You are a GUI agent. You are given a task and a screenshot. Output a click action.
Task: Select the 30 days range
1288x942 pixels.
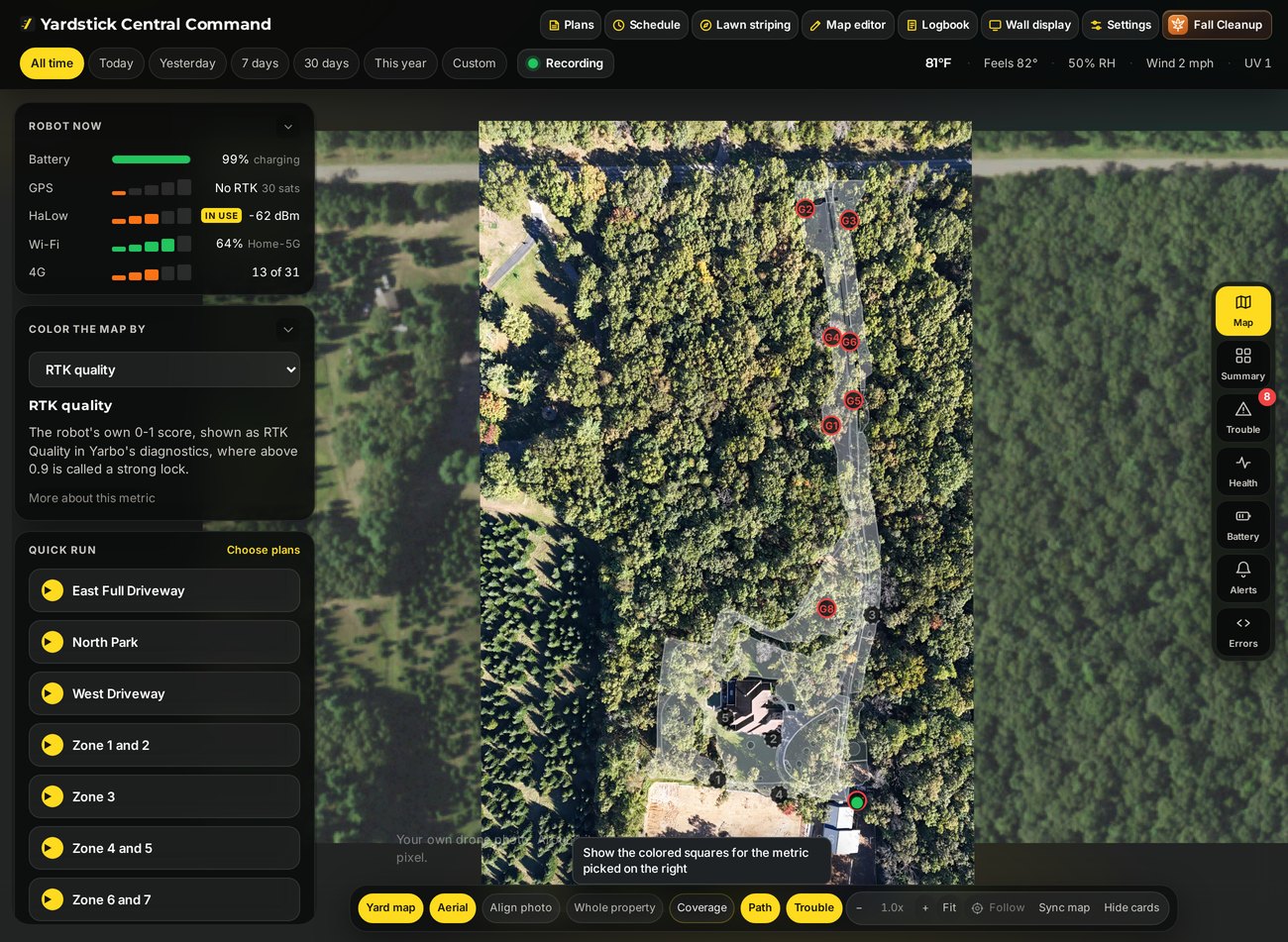click(326, 63)
